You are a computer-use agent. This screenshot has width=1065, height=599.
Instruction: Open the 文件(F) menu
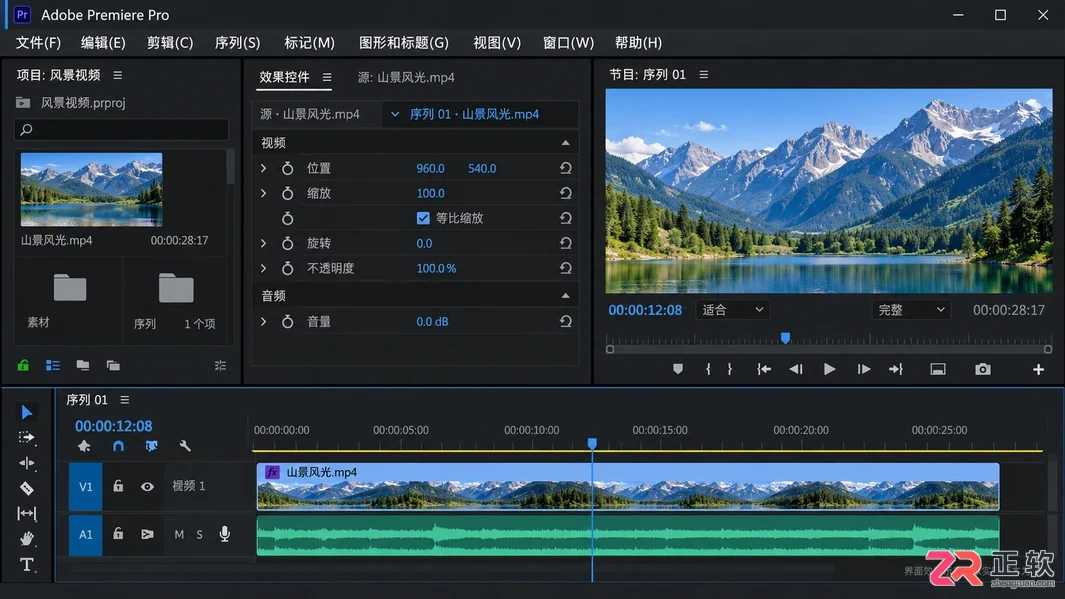click(38, 43)
